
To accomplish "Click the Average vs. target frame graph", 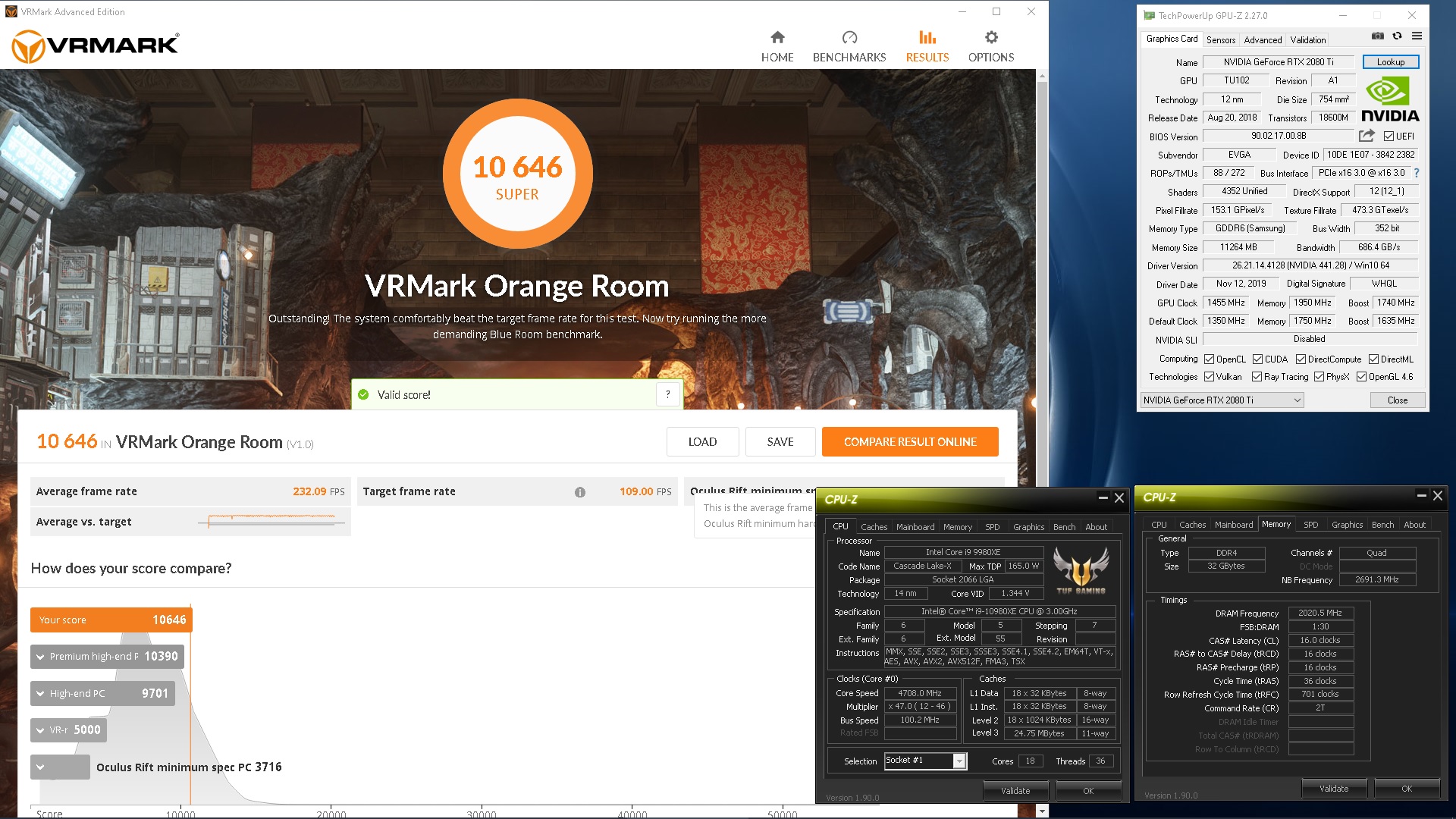I will [271, 521].
